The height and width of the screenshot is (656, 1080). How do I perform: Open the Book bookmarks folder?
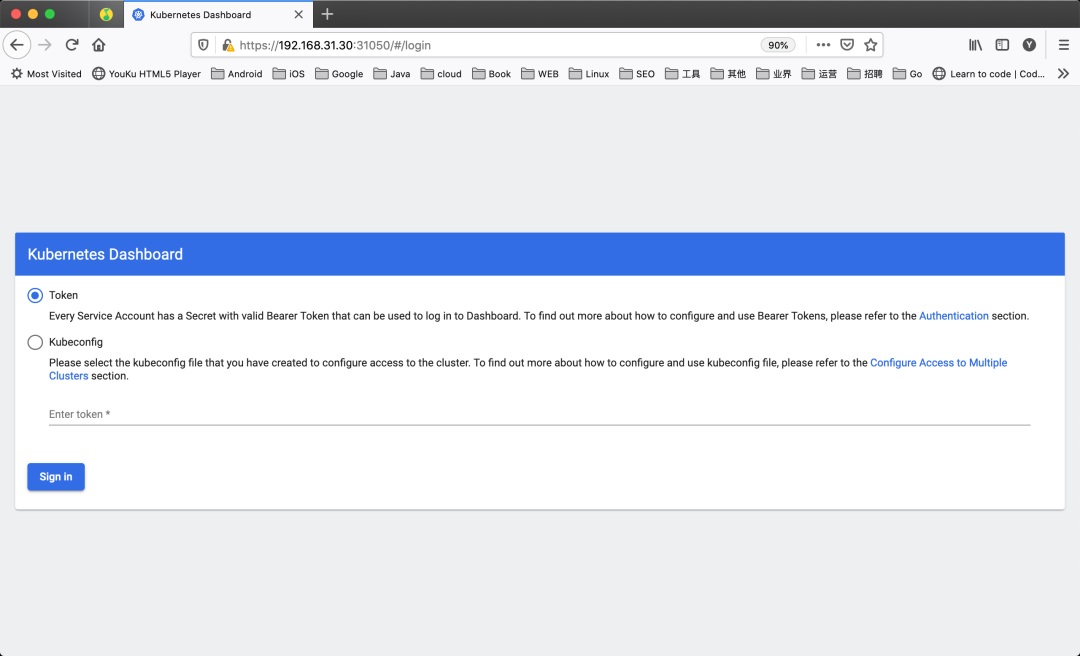(x=491, y=74)
